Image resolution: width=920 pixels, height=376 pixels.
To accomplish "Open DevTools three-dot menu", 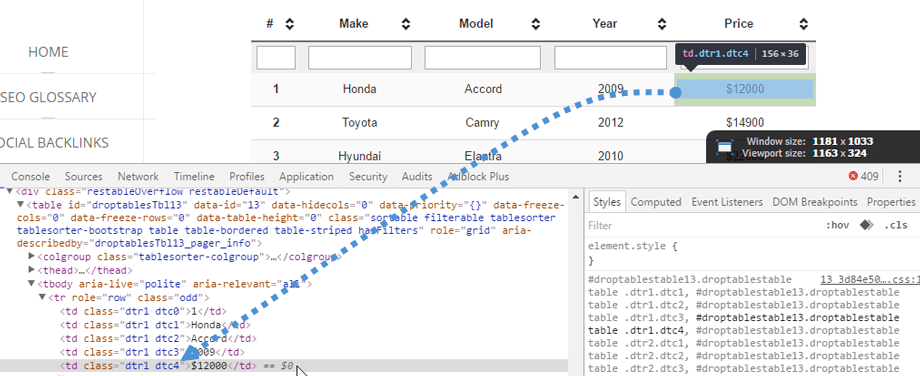I will click(x=900, y=176).
